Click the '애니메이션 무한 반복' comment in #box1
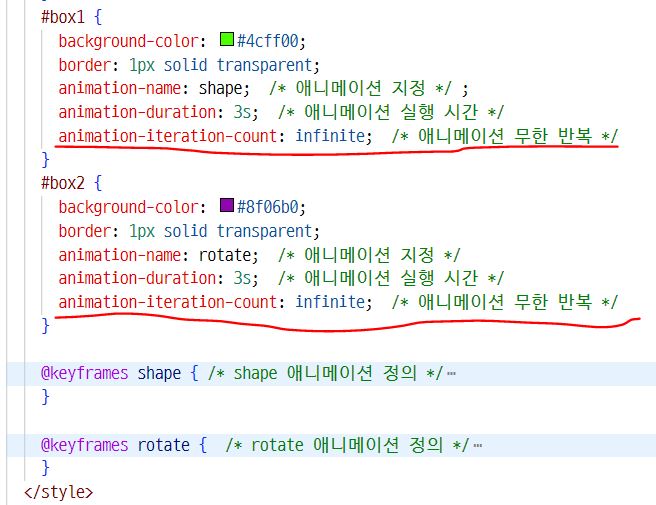Viewport: 656px width, 505px height. click(505, 136)
